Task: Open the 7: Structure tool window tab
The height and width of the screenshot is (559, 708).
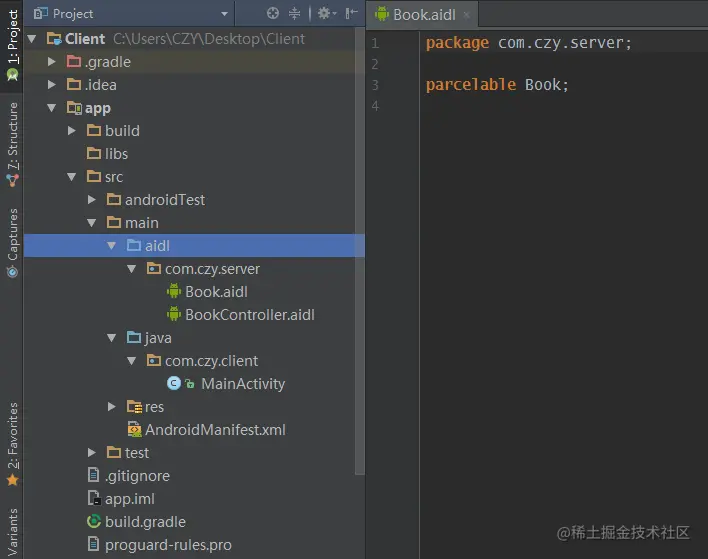Action: pos(12,144)
